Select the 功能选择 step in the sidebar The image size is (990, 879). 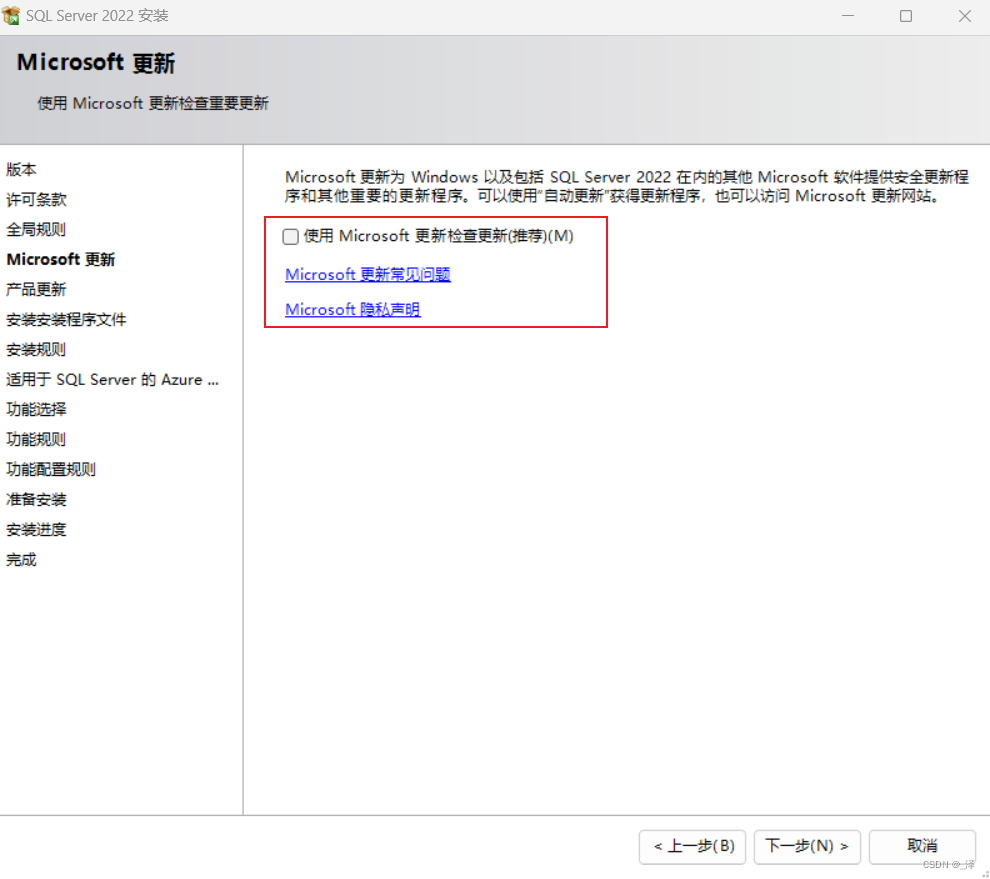(36, 409)
